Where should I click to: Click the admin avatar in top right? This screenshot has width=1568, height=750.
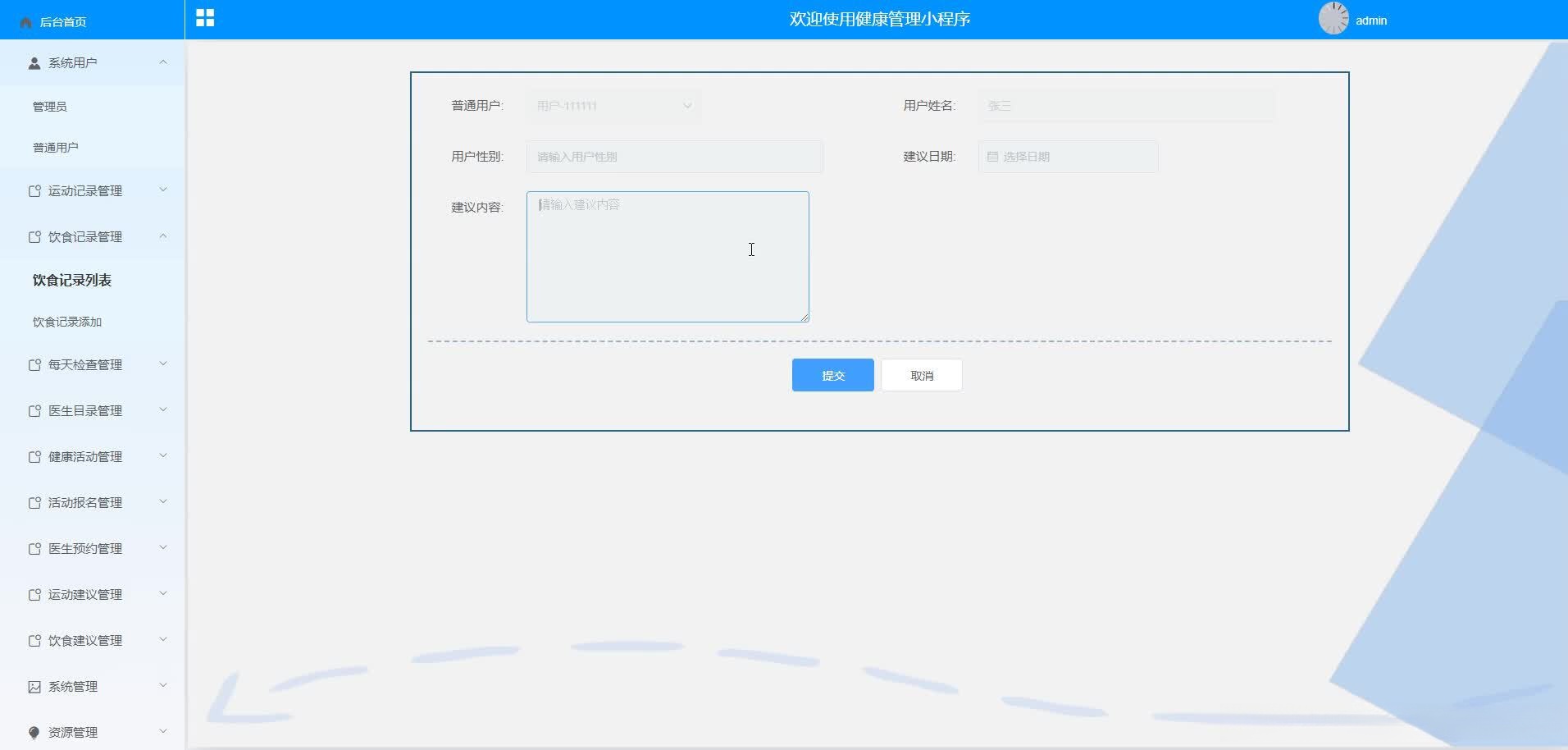[1334, 18]
